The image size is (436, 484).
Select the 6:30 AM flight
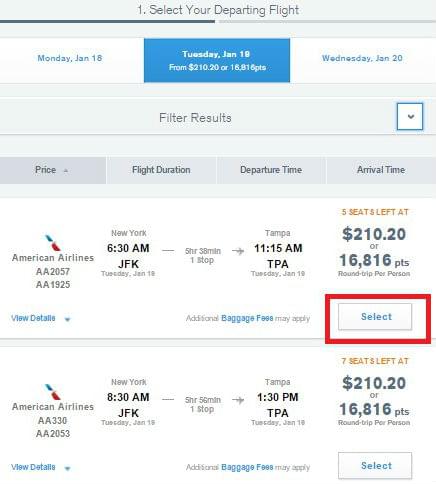(375, 317)
